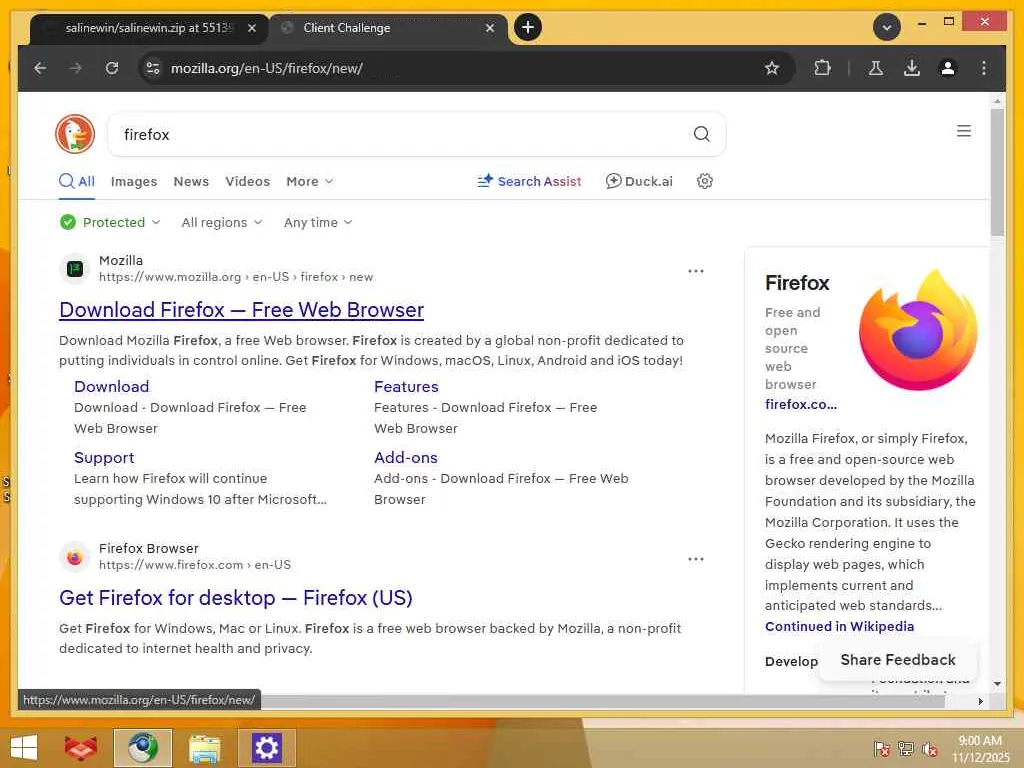Close the salinewin/salinewin.zip tab
Viewport: 1024px width, 768px height.
(x=251, y=28)
